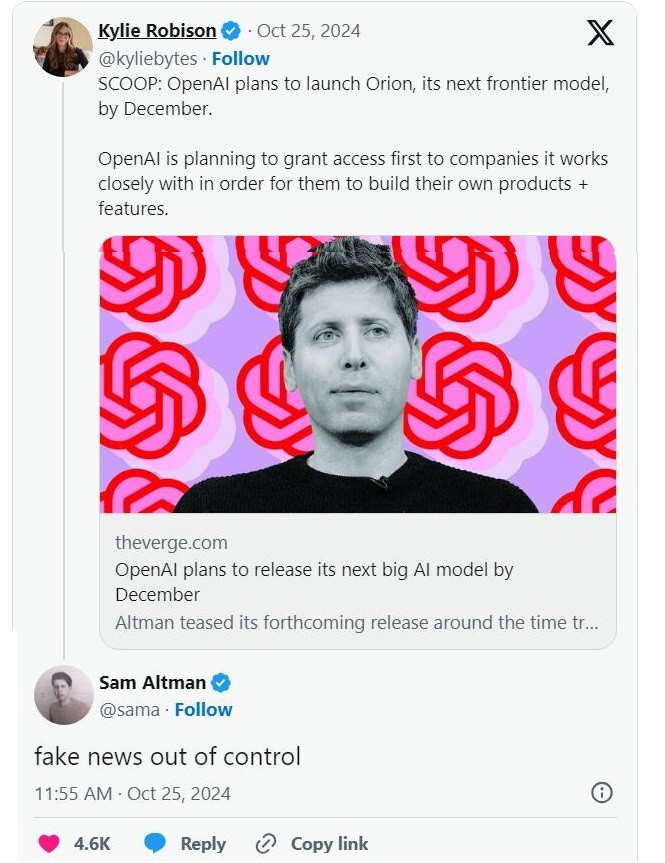The height and width of the screenshot is (863, 665).
Task: Open The Verge article preview image
Action: coord(357,374)
